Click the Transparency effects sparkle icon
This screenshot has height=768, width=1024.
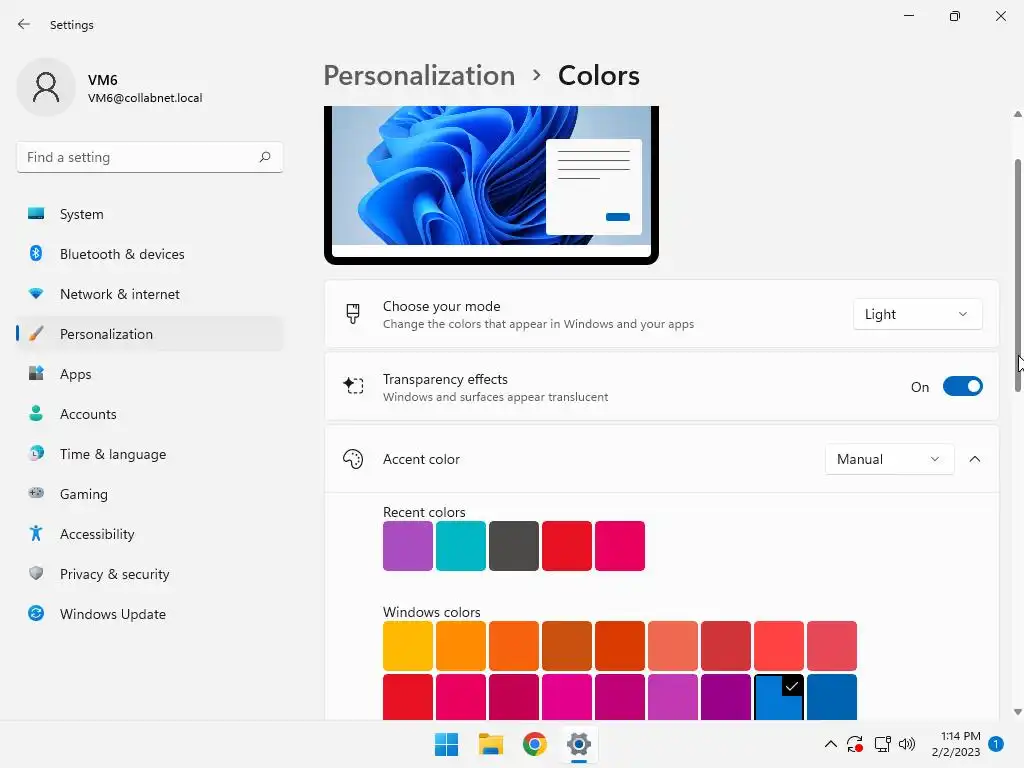(353, 386)
